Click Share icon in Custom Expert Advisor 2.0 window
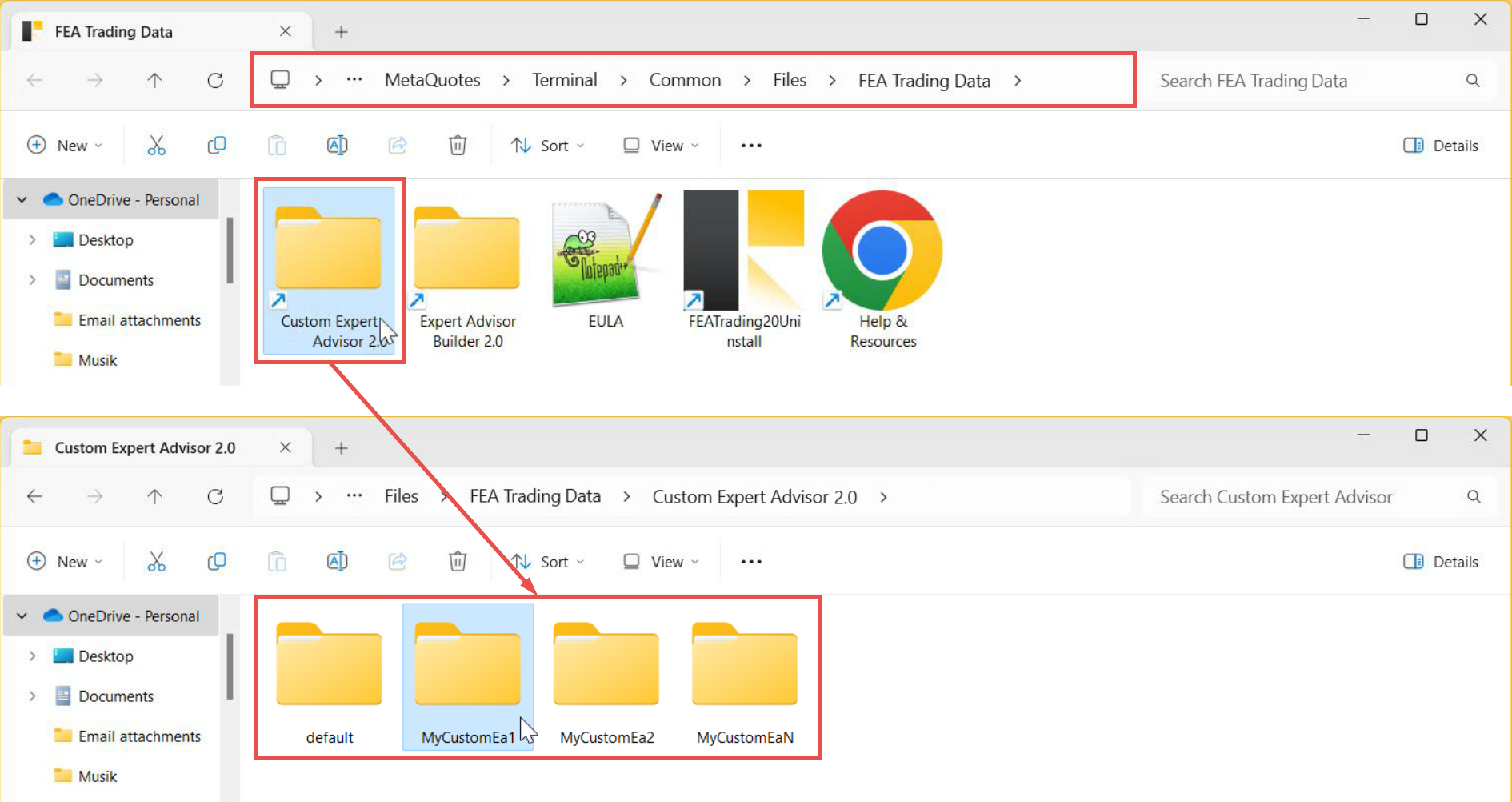The width and height of the screenshot is (1512, 802). 398,562
